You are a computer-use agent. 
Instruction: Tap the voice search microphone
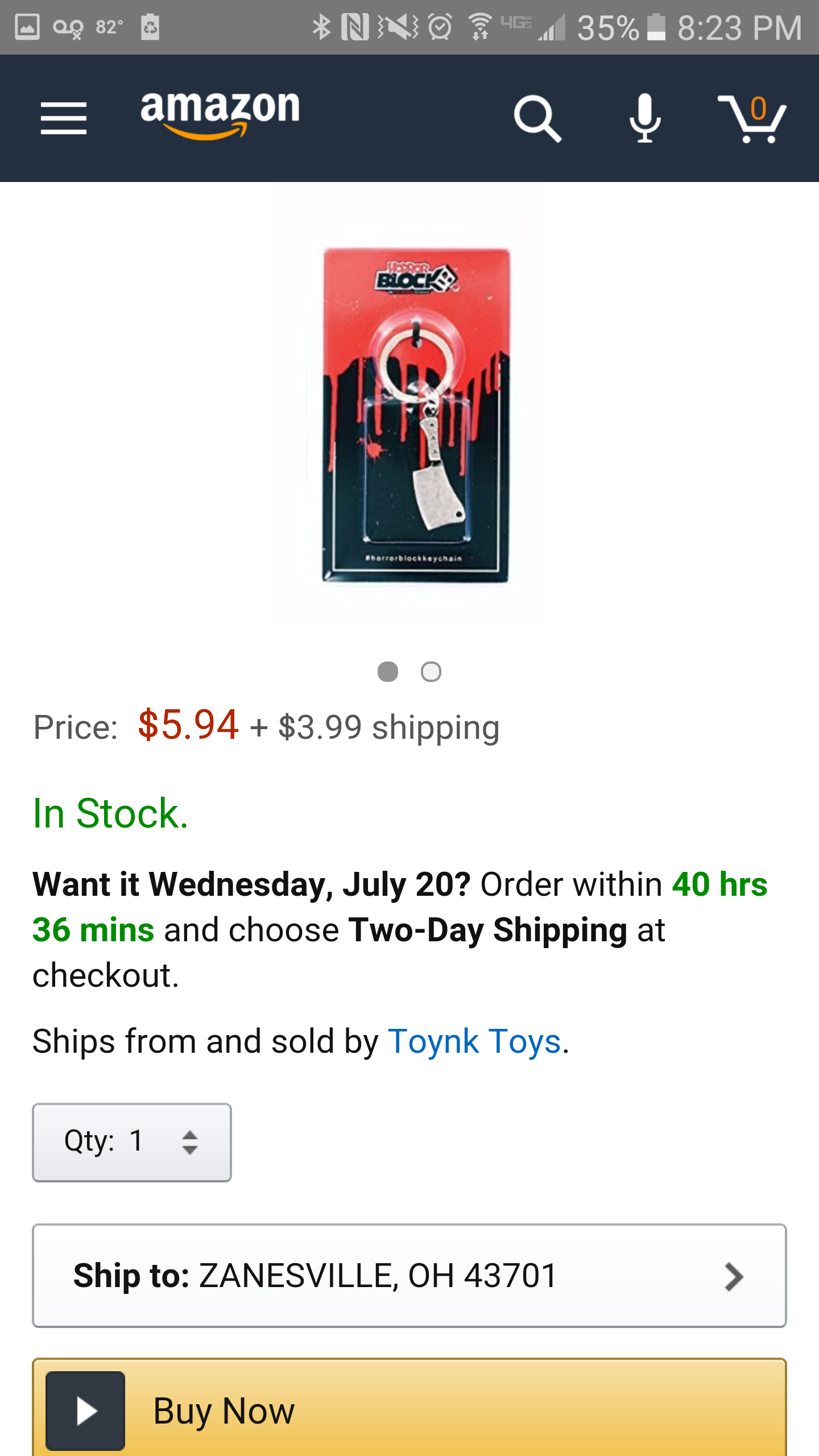pos(645,118)
